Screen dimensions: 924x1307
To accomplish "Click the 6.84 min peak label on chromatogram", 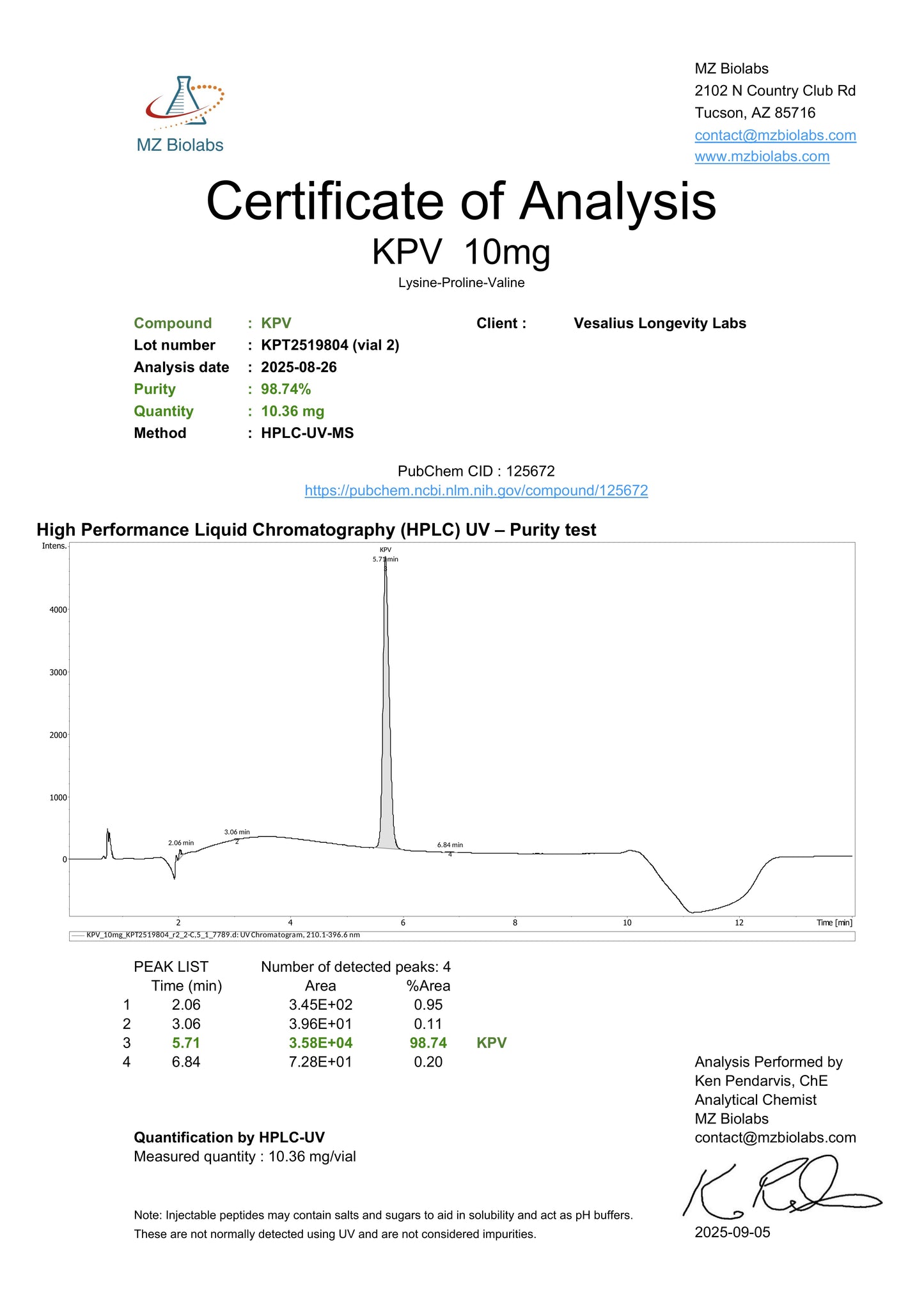I will tap(450, 845).
